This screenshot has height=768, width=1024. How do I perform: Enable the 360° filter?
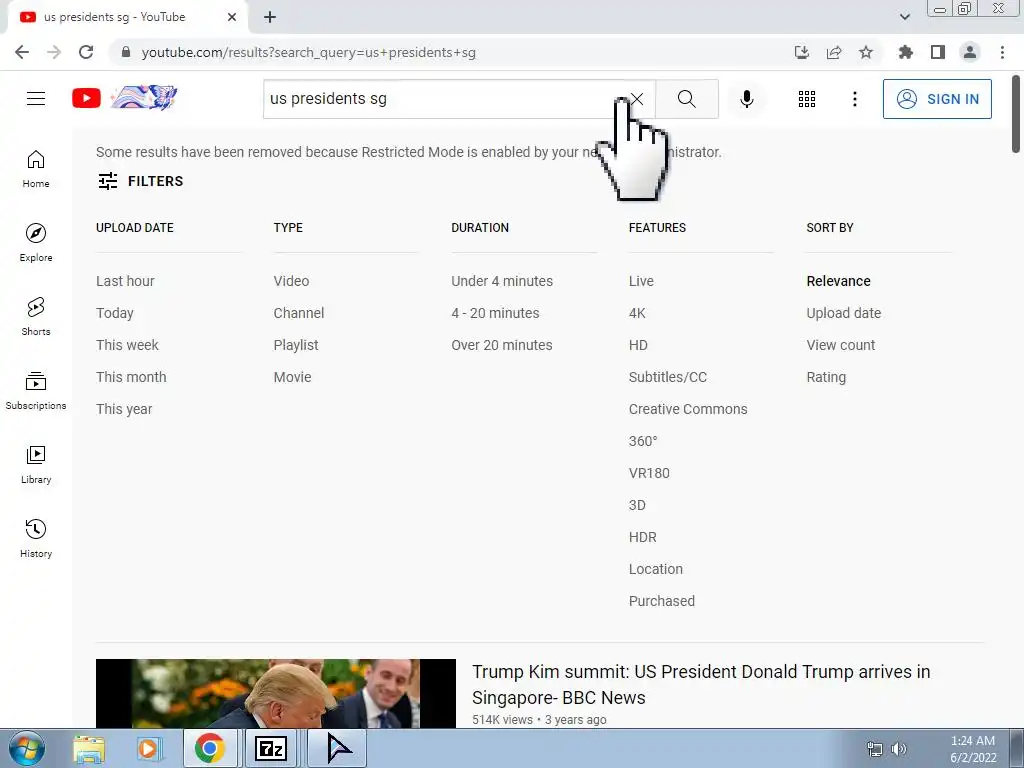[643, 441]
